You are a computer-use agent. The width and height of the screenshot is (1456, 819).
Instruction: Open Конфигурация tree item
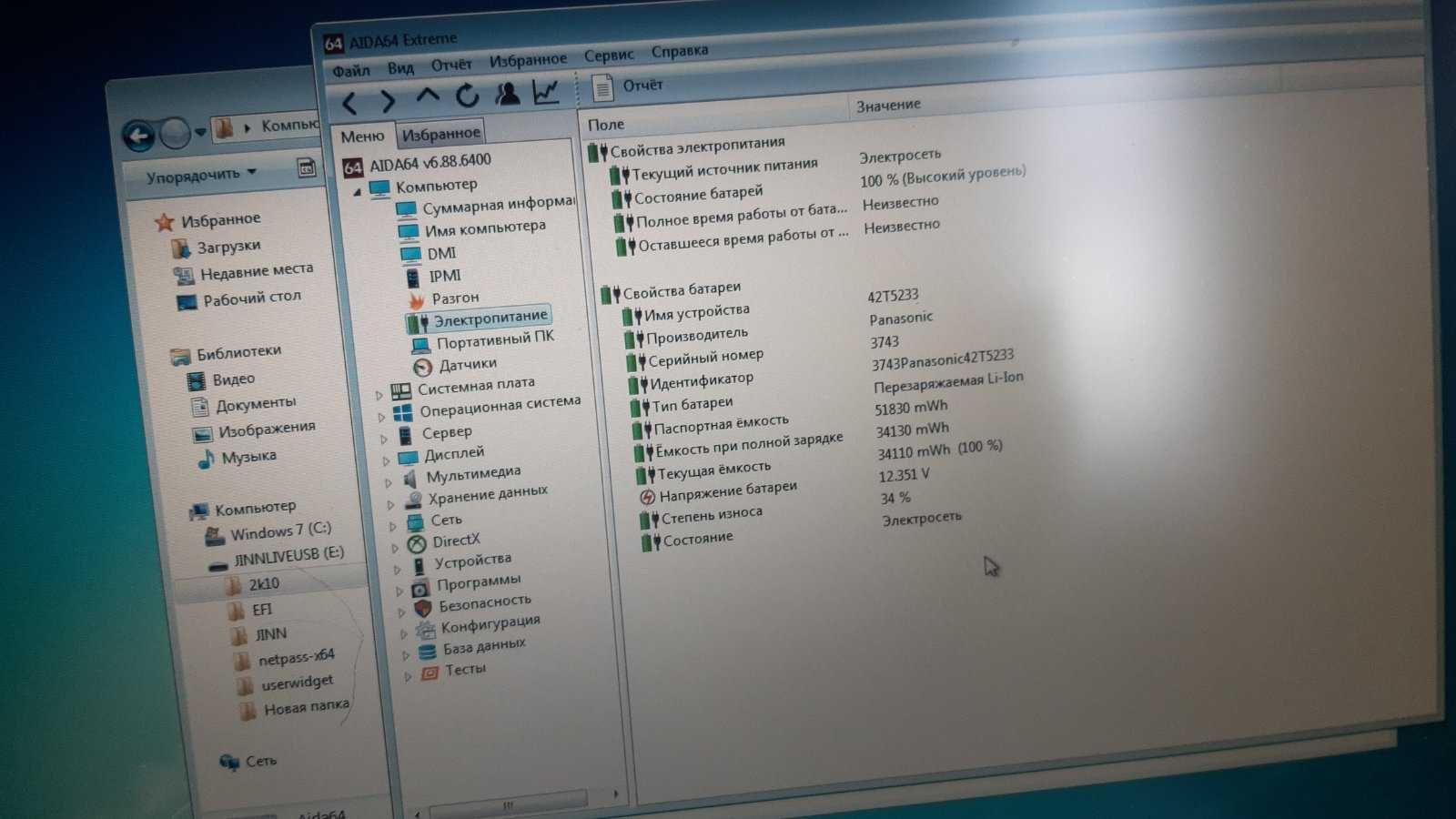(479, 625)
